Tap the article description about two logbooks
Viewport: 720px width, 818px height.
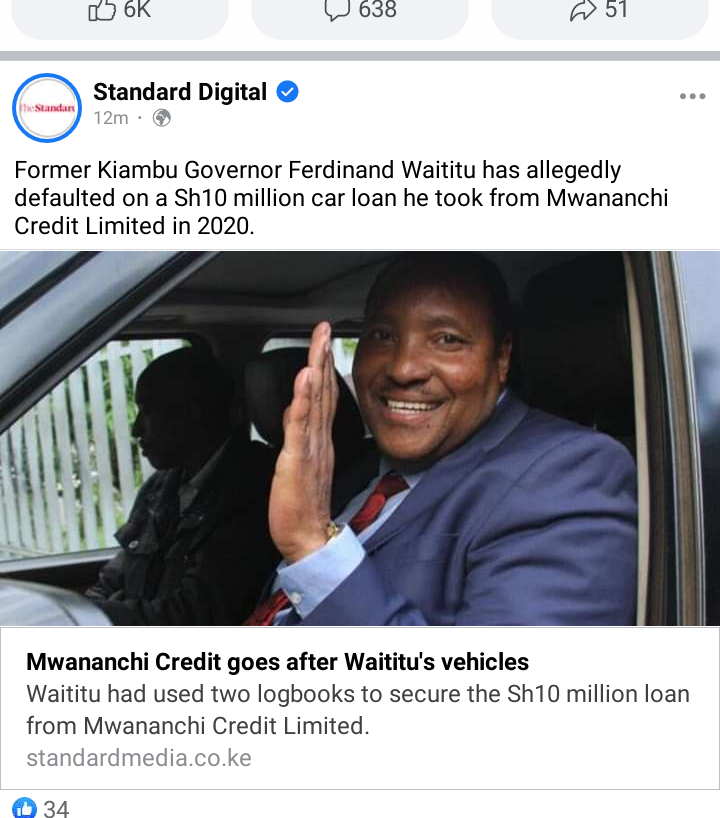pyautogui.click(x=358, y=710)
